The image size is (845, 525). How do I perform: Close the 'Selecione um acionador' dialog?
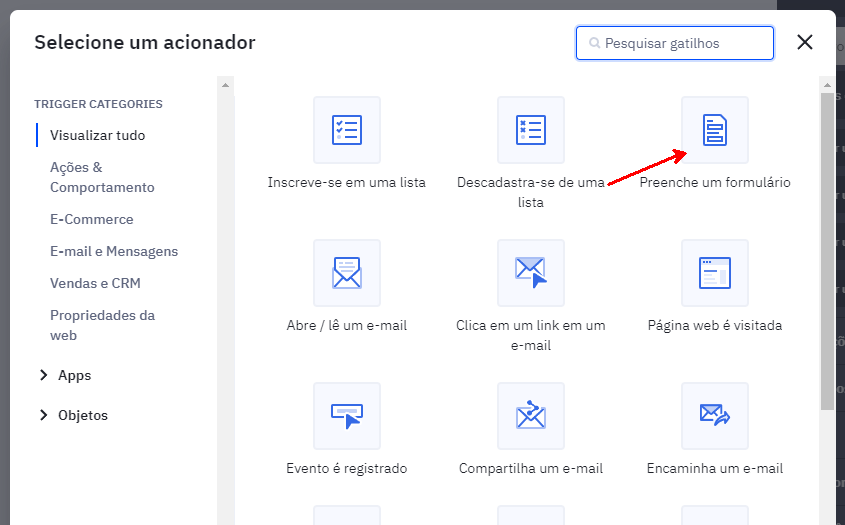pos(805,42)
